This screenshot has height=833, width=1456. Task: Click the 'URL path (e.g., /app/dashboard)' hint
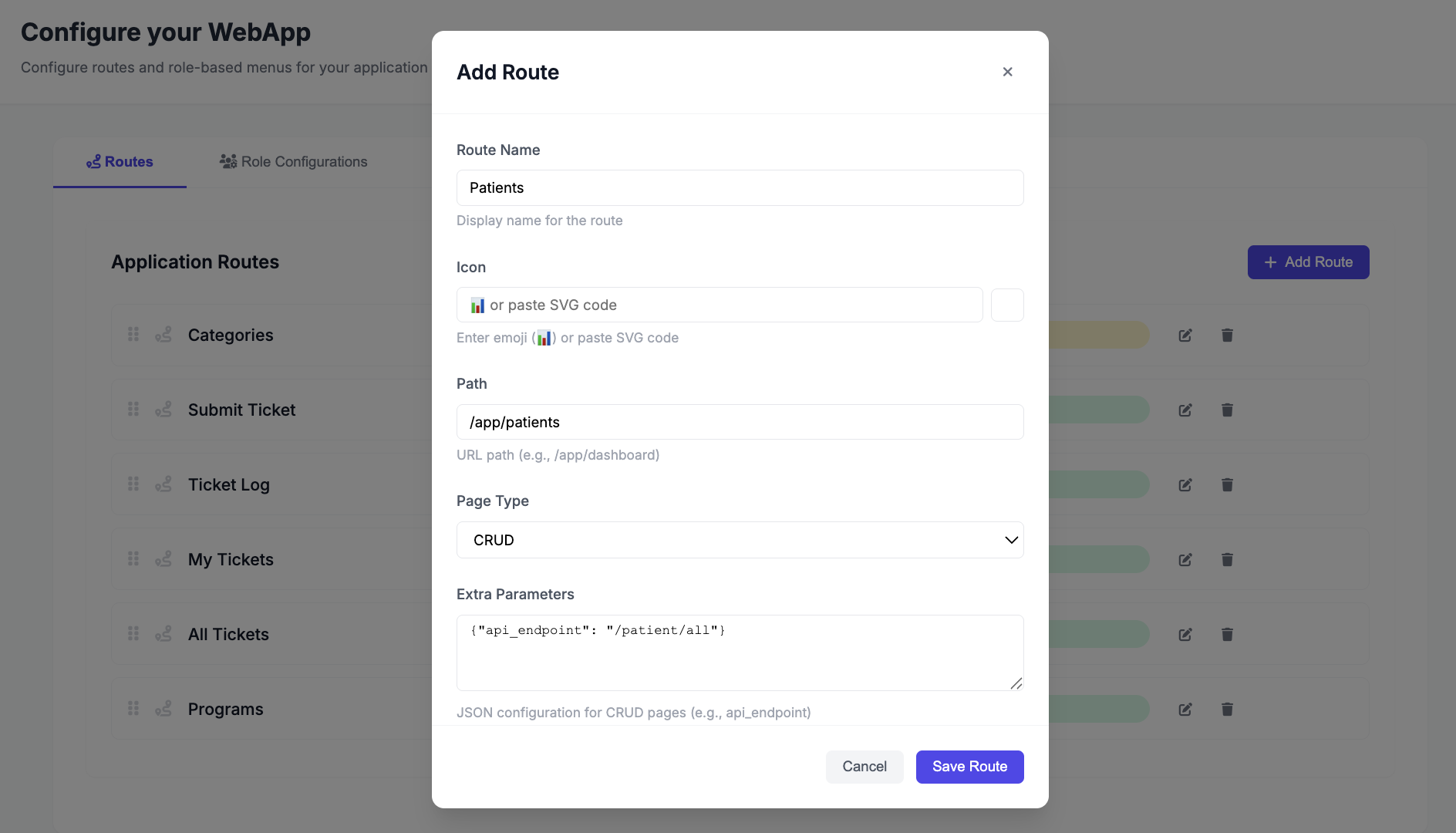point(558,455)
